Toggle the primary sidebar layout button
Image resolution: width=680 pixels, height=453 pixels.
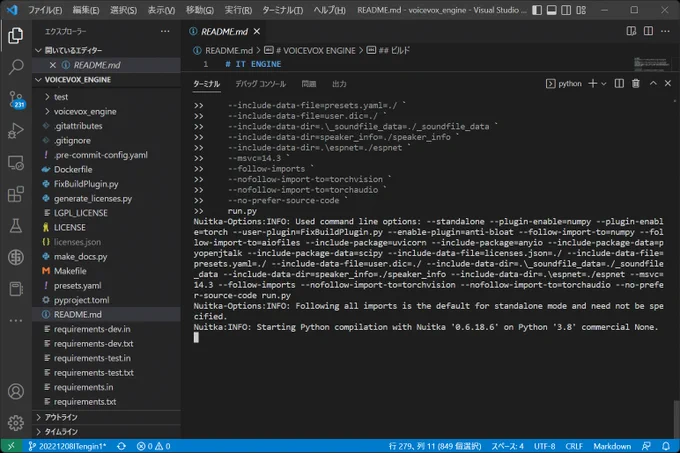pos(537,10)
